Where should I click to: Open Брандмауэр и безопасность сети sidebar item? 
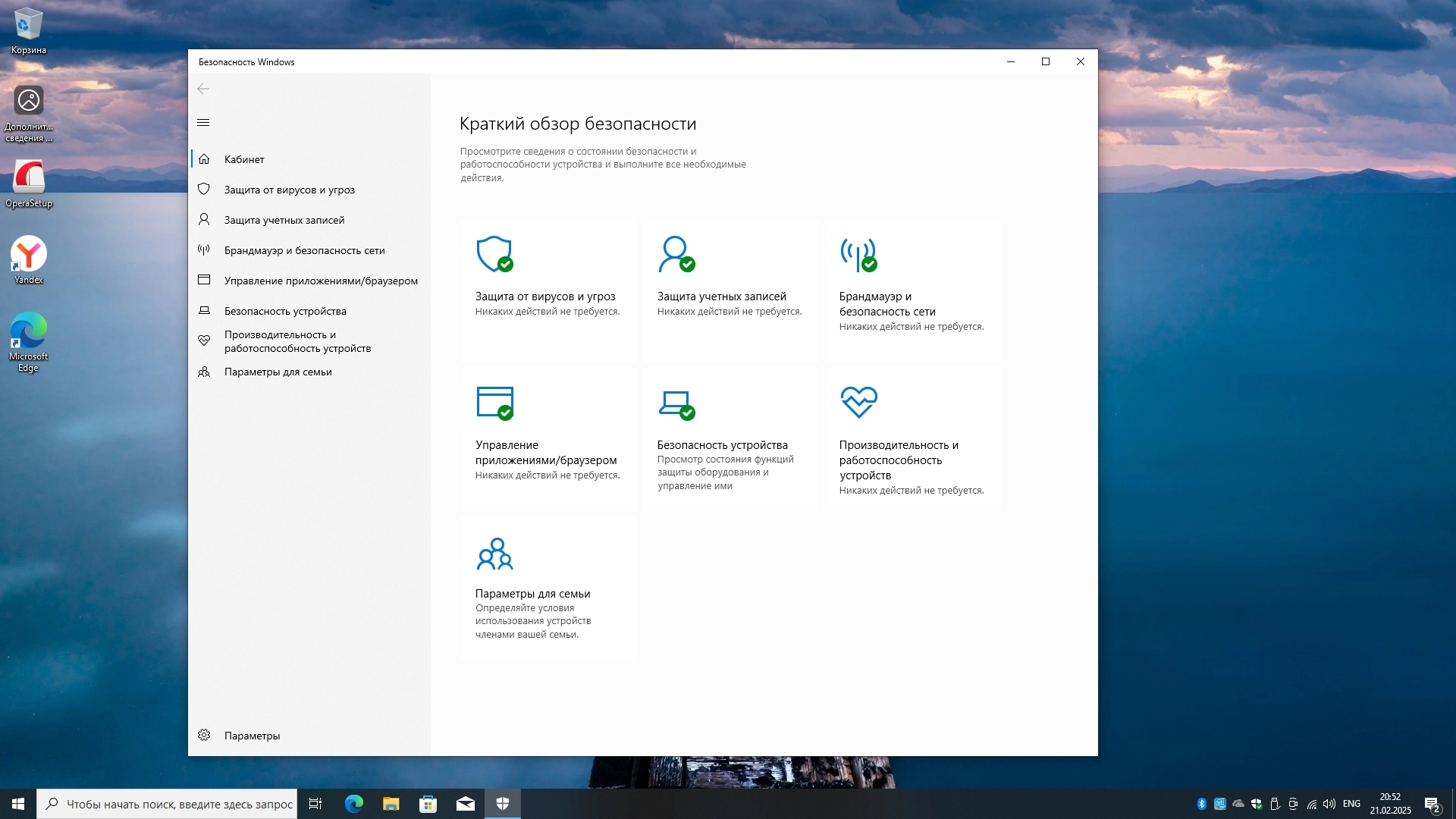click(304, 250)
